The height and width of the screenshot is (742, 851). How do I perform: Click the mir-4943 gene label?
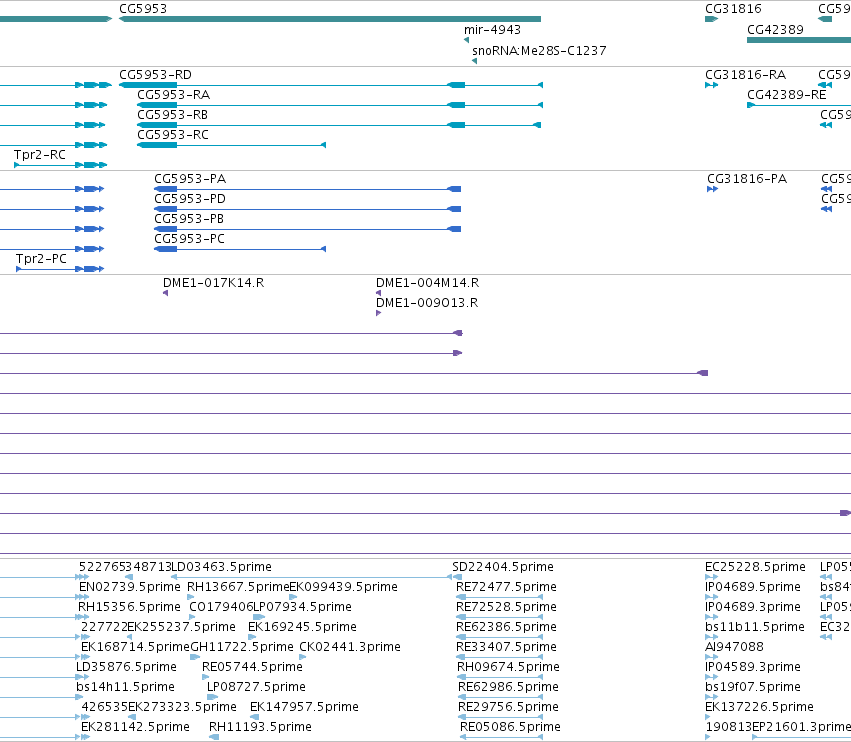(492, 30)
